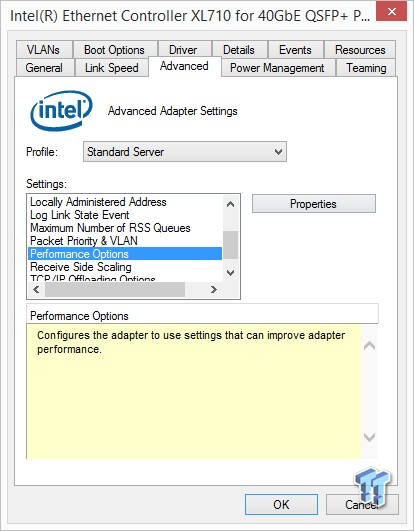Switch to the VLANs tab

point(44,50)
